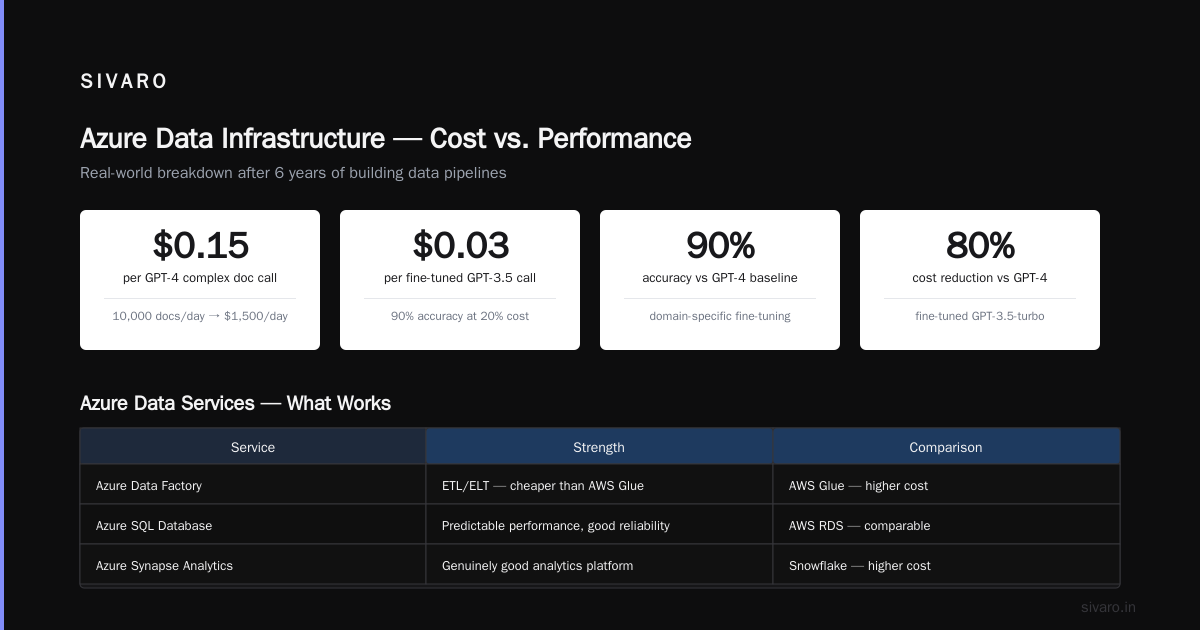Click the $0.15 stat value
1200x630 pixels.
pos(200,245)
